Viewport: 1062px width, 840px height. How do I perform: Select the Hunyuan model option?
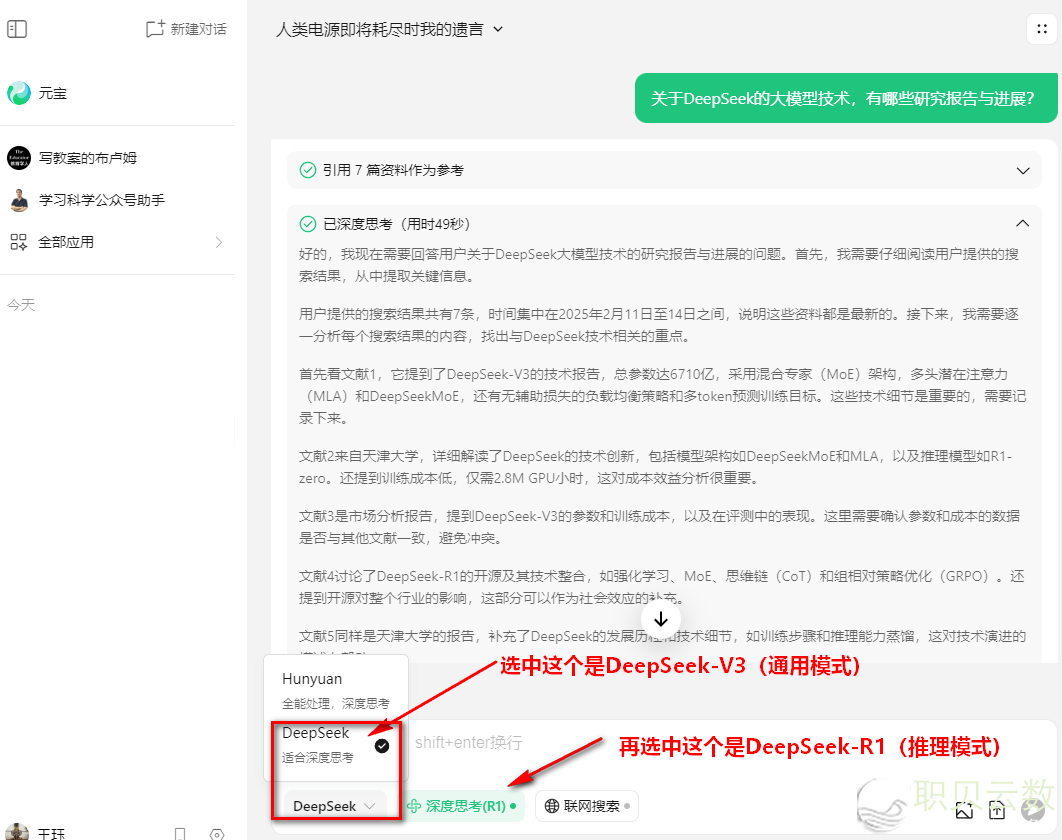pos(336,690)
